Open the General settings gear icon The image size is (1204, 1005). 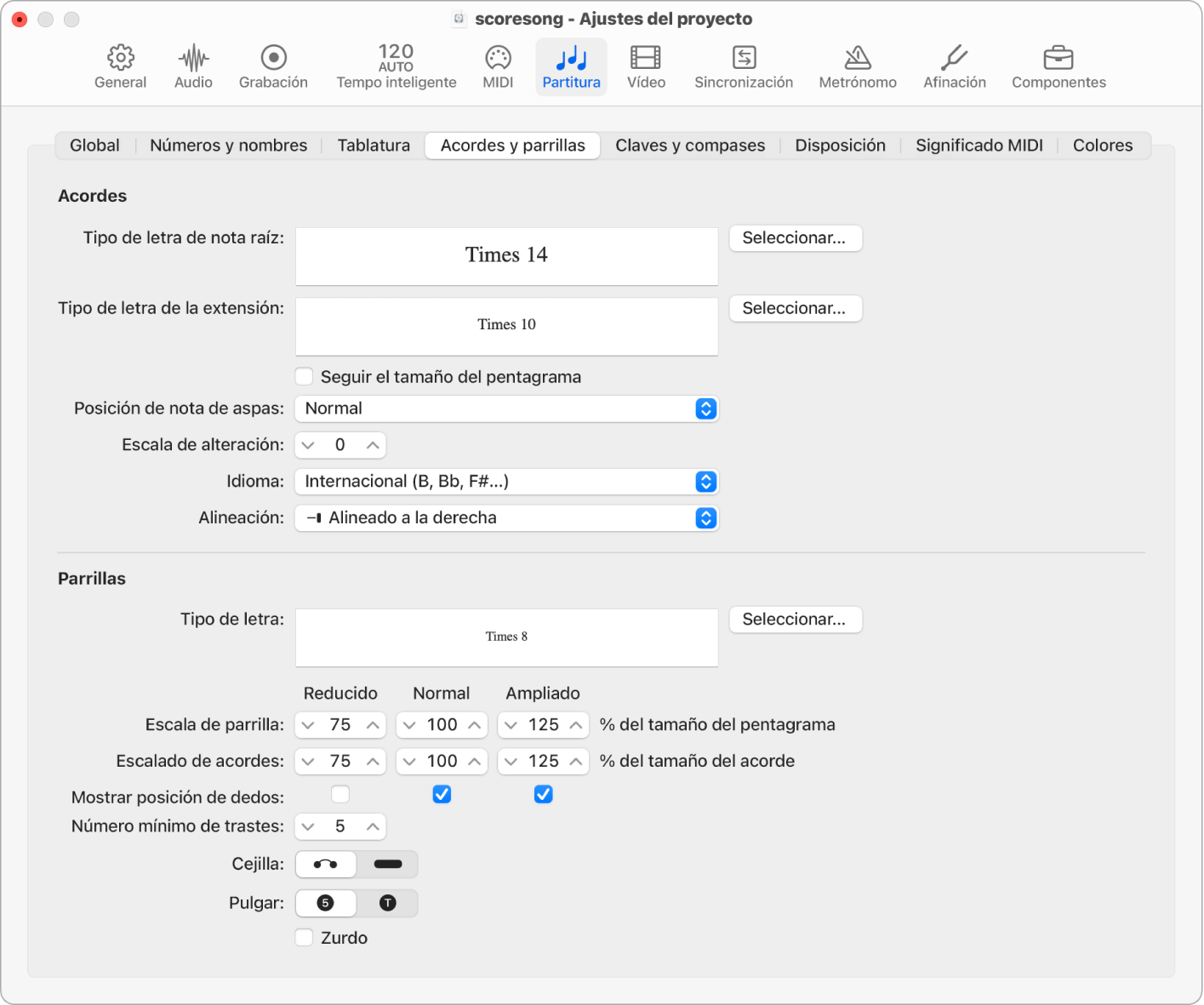tap(120, 66)
